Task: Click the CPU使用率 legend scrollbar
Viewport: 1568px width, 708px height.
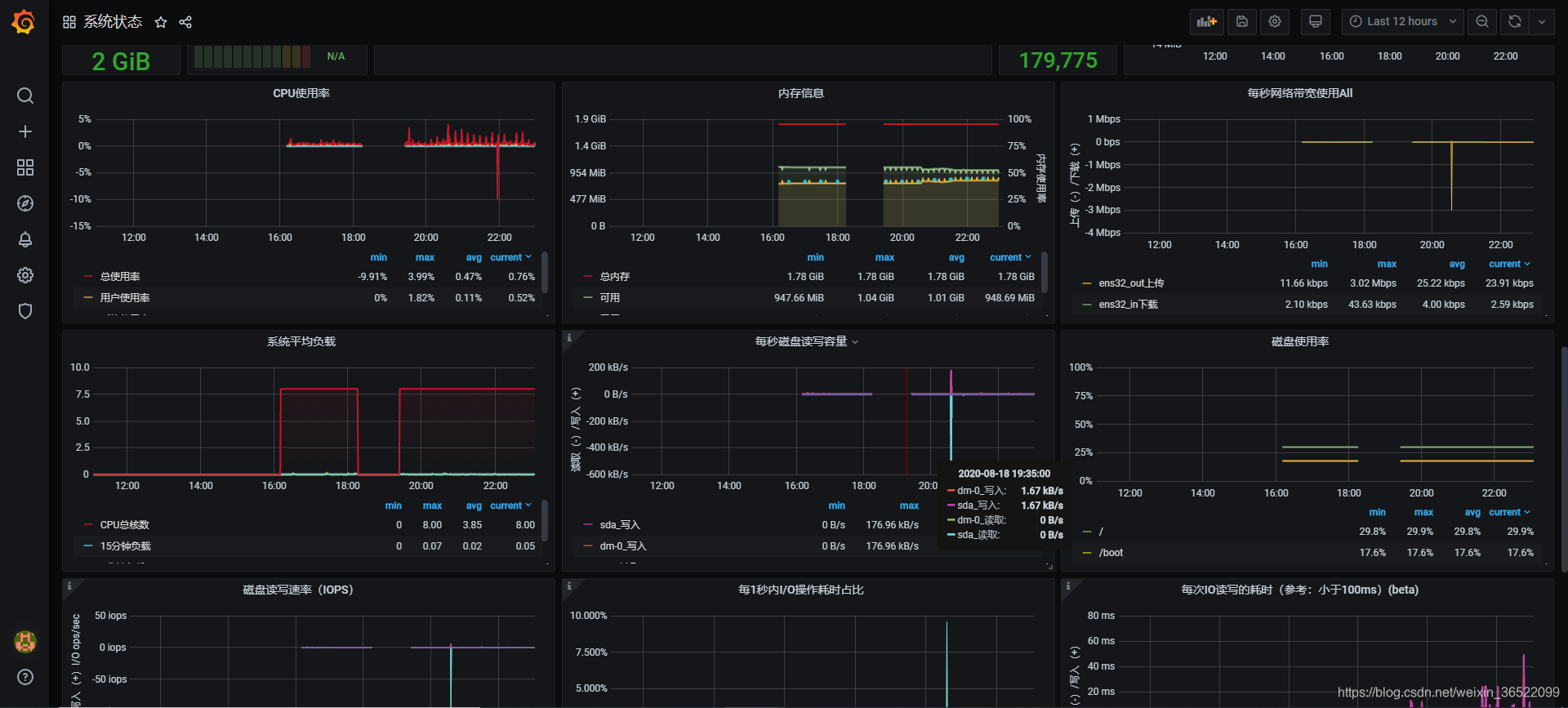Action: click(x=545, y=272)
